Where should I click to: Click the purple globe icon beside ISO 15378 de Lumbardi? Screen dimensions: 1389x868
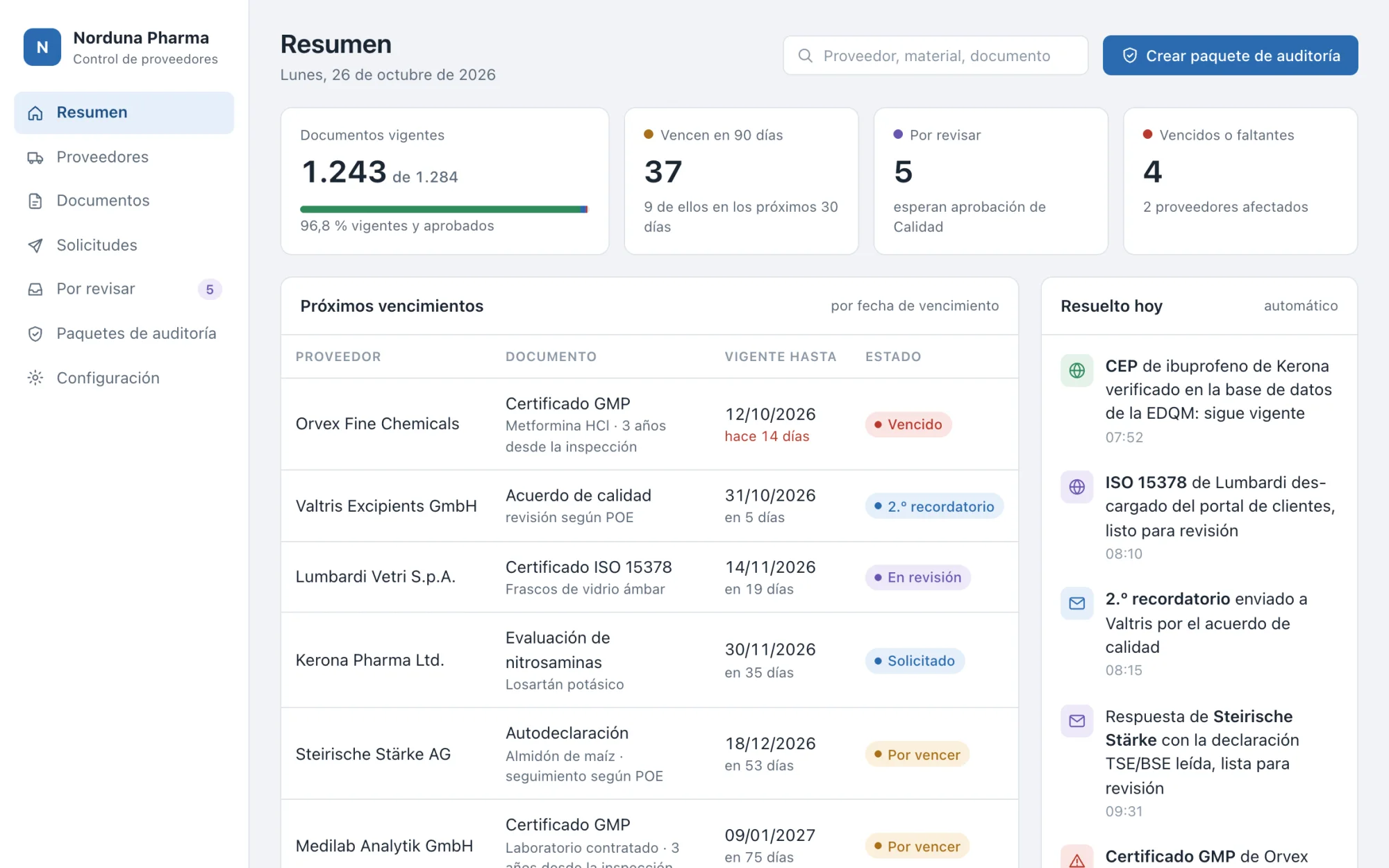pos(1077,487)
